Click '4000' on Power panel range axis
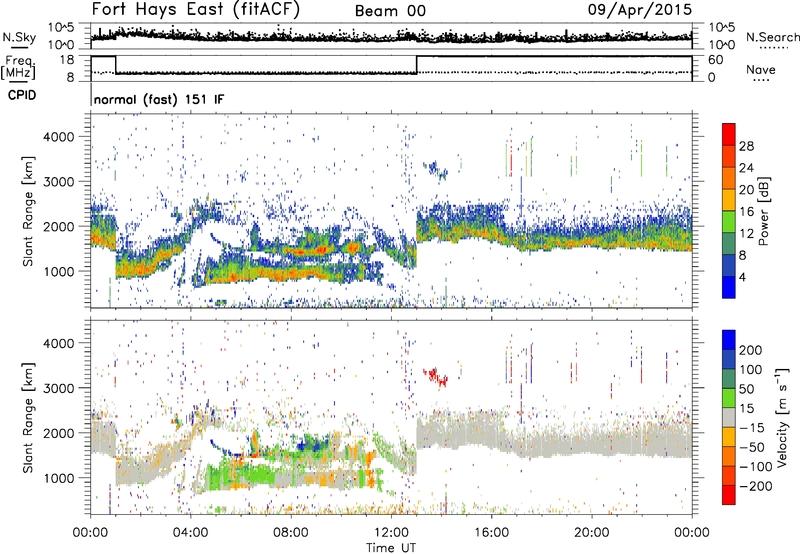The height and width of the screenshot is (554, 800). [x=58, y=137]
